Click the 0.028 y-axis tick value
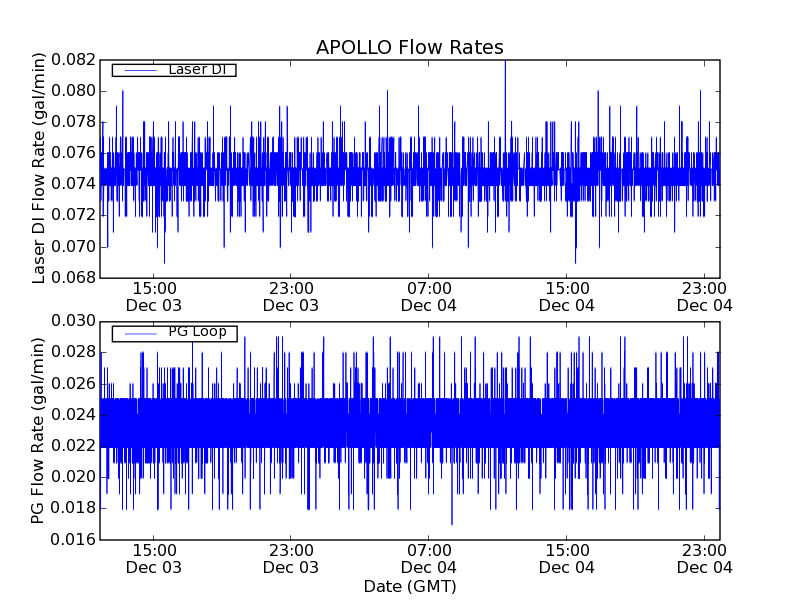Viewport: 800px width, 600px height. point(73,352)
